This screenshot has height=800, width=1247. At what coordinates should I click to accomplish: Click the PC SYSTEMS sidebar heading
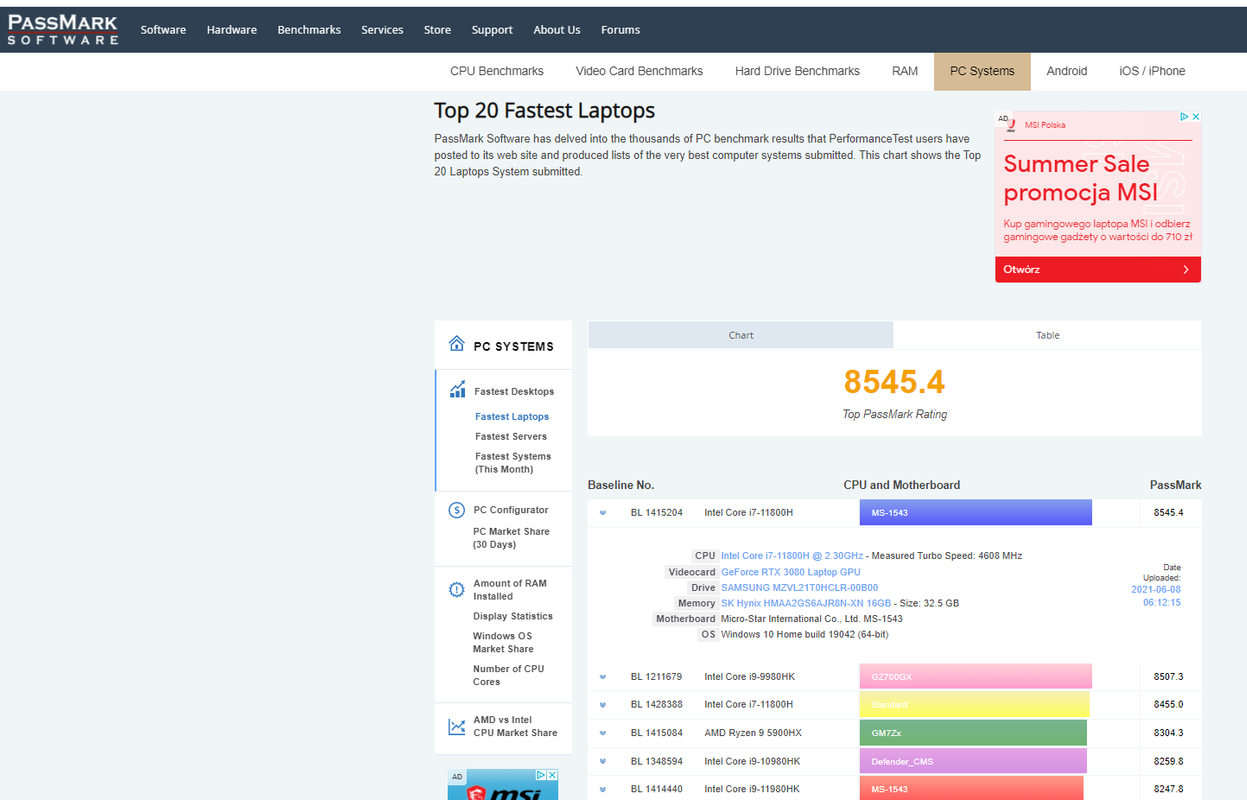(x=513, y=346)
